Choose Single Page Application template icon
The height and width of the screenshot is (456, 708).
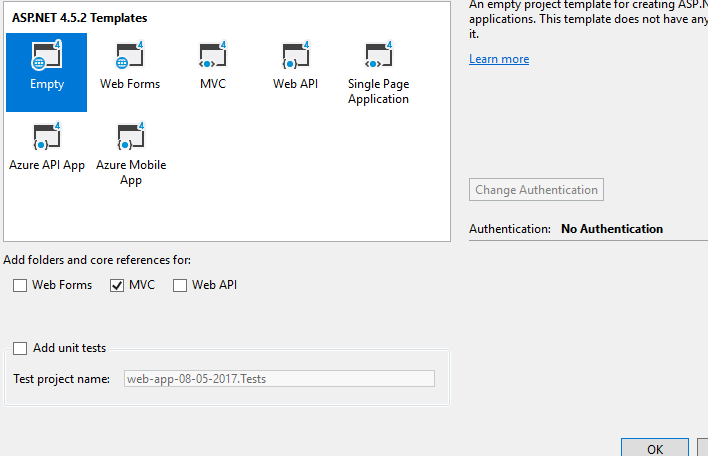tap(378, 55)
